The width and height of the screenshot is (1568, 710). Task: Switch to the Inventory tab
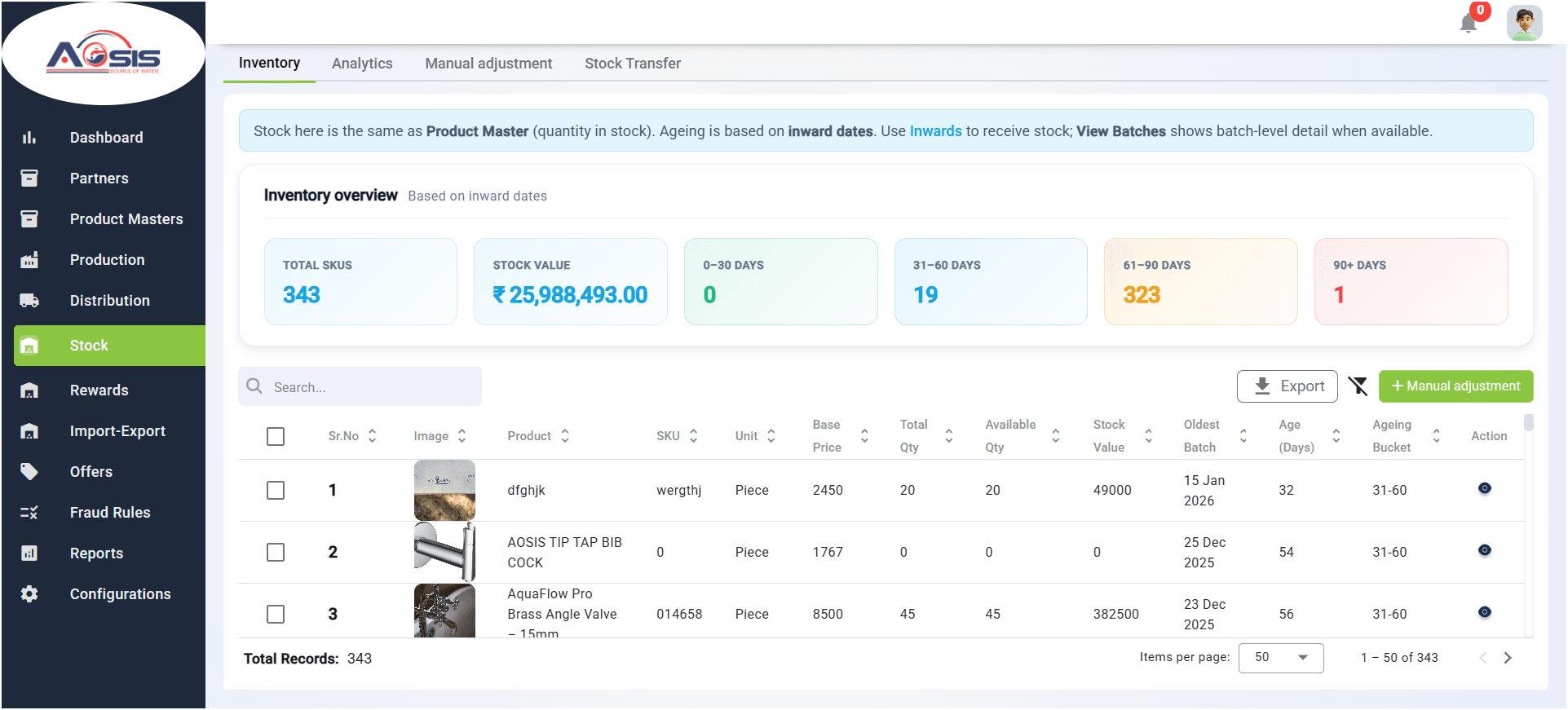(x=269, y=63)
